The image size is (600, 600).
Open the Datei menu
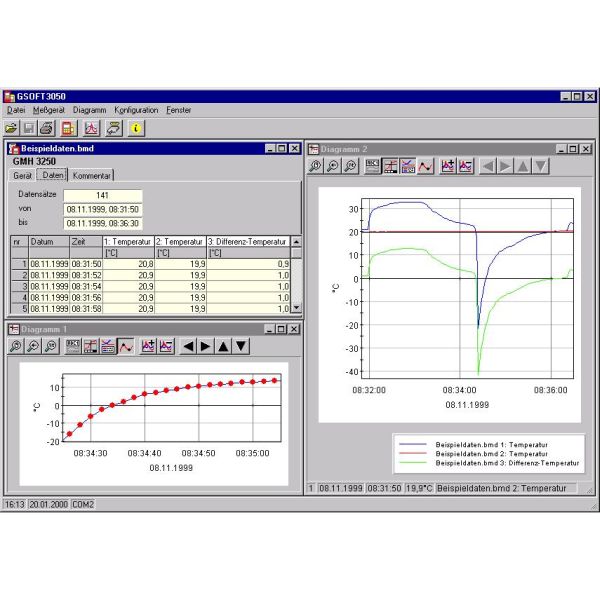(x=16, y=110)
